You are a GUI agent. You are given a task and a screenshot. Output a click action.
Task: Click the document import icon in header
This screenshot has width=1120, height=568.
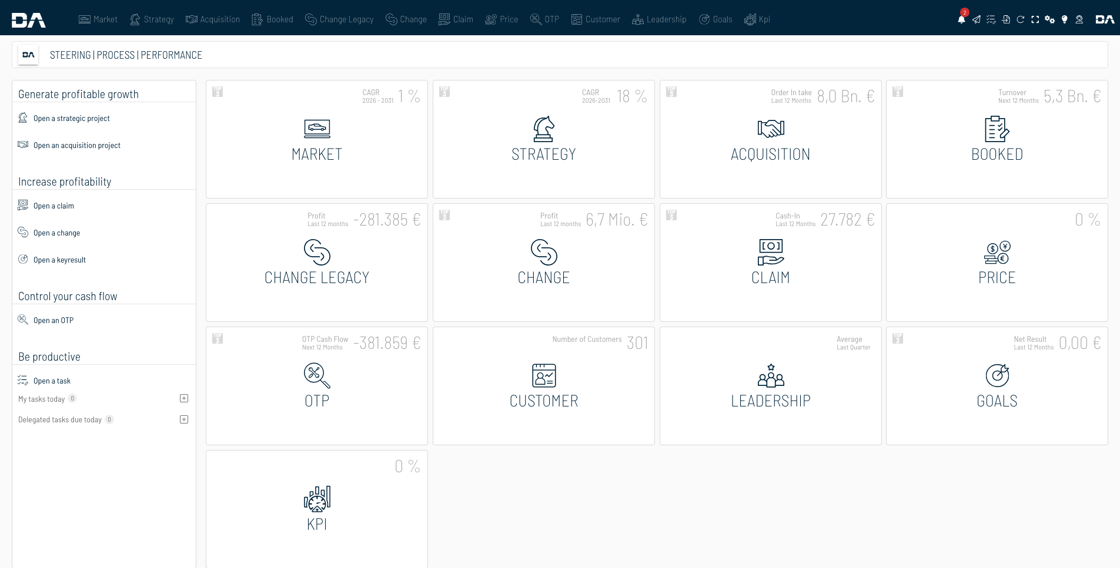pyautogui.click(x=1006, y=19)
